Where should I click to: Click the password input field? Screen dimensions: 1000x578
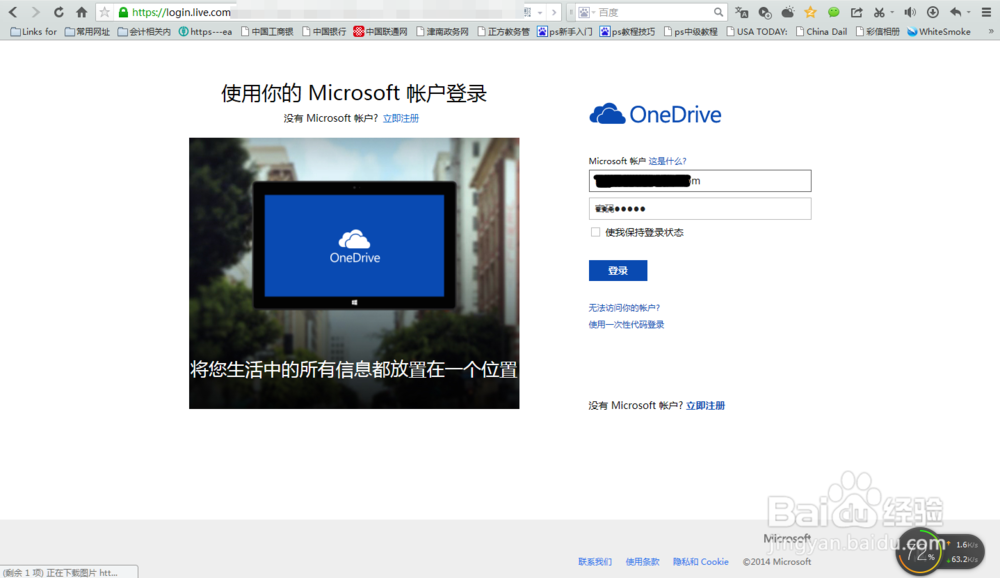pos(700,209)
